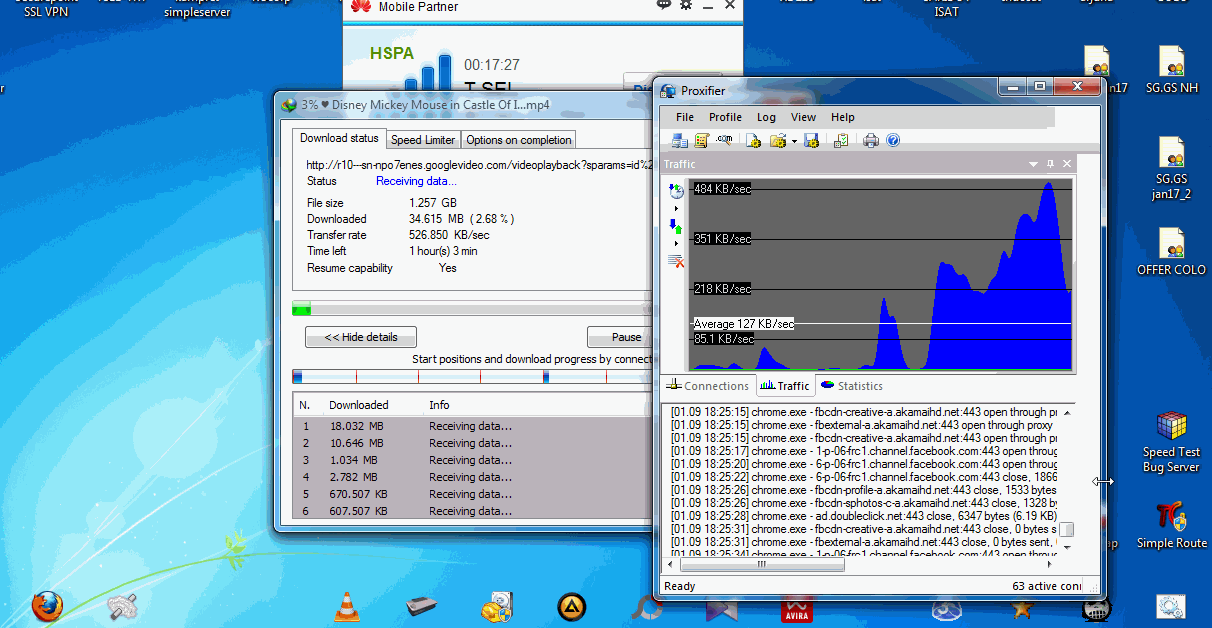Click the green download progress bar
The image size is (1212, 628).
pos(301,309)
